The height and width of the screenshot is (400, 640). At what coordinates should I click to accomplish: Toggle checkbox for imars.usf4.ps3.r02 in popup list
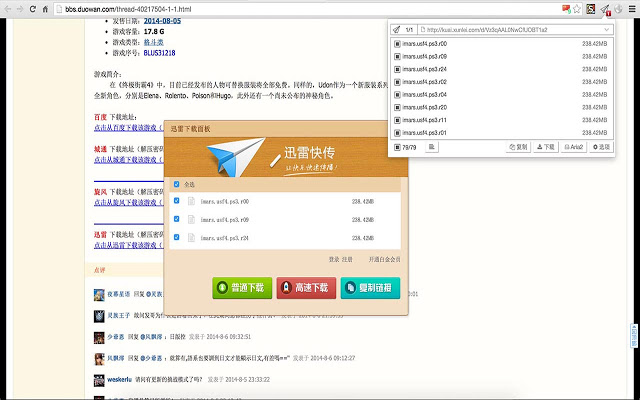click(397, 82)
